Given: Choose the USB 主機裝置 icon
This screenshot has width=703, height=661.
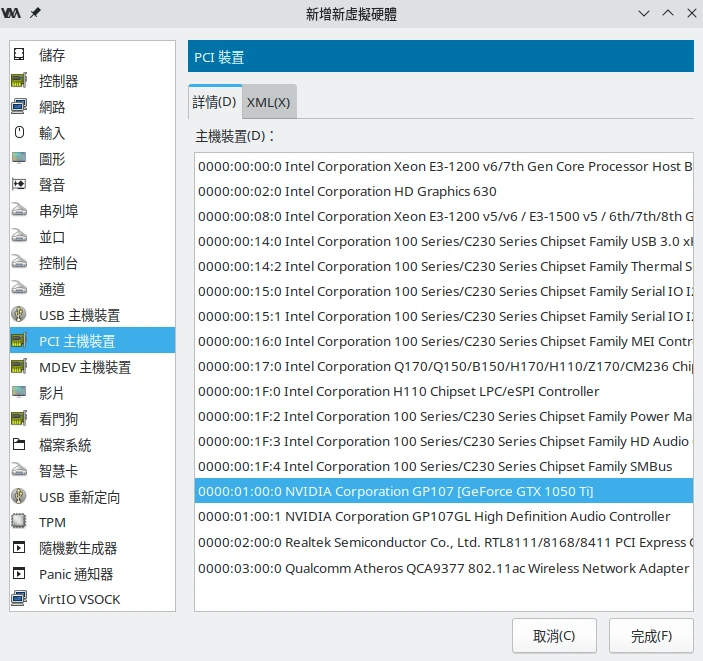Looking at the screenshot, I should click(x=19, y=315).
